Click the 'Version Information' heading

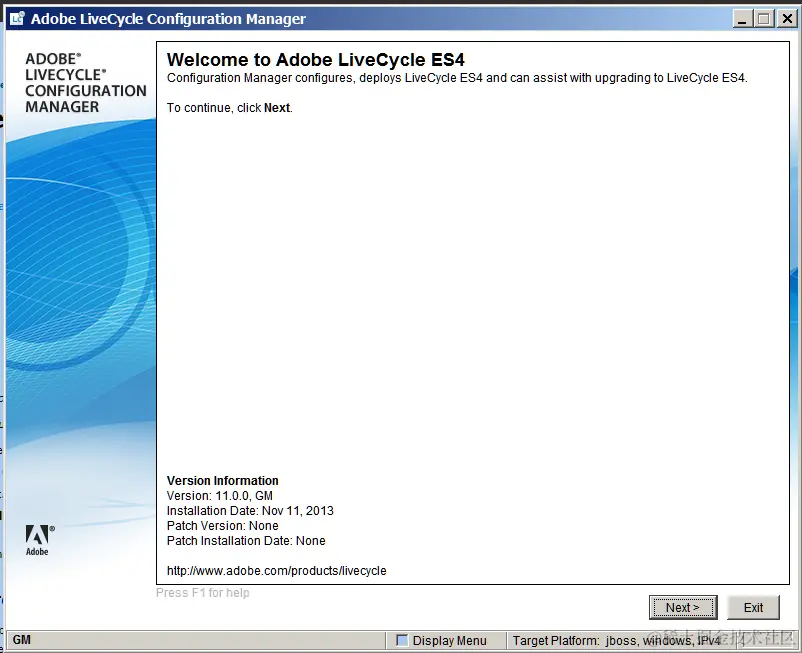pyautogui.click(x=222, y=481)
